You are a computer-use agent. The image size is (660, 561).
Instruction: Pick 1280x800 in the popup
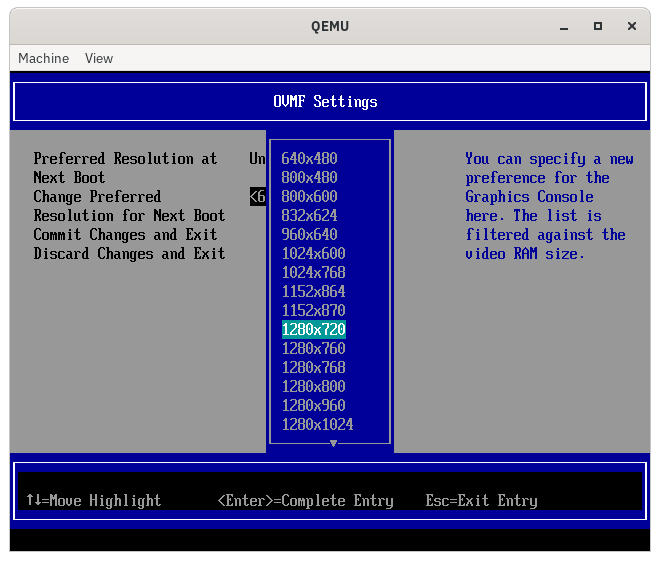(314, 386)
